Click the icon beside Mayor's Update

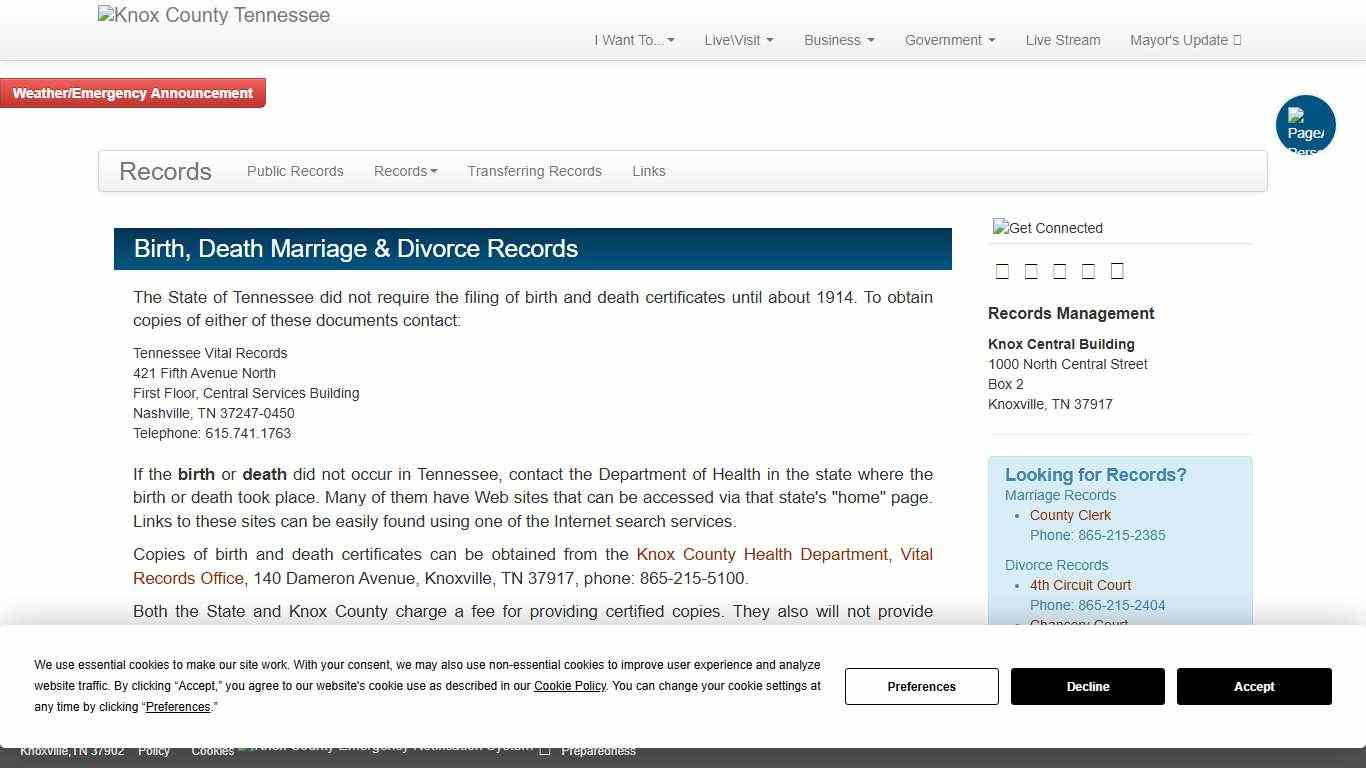point(1238,40)
